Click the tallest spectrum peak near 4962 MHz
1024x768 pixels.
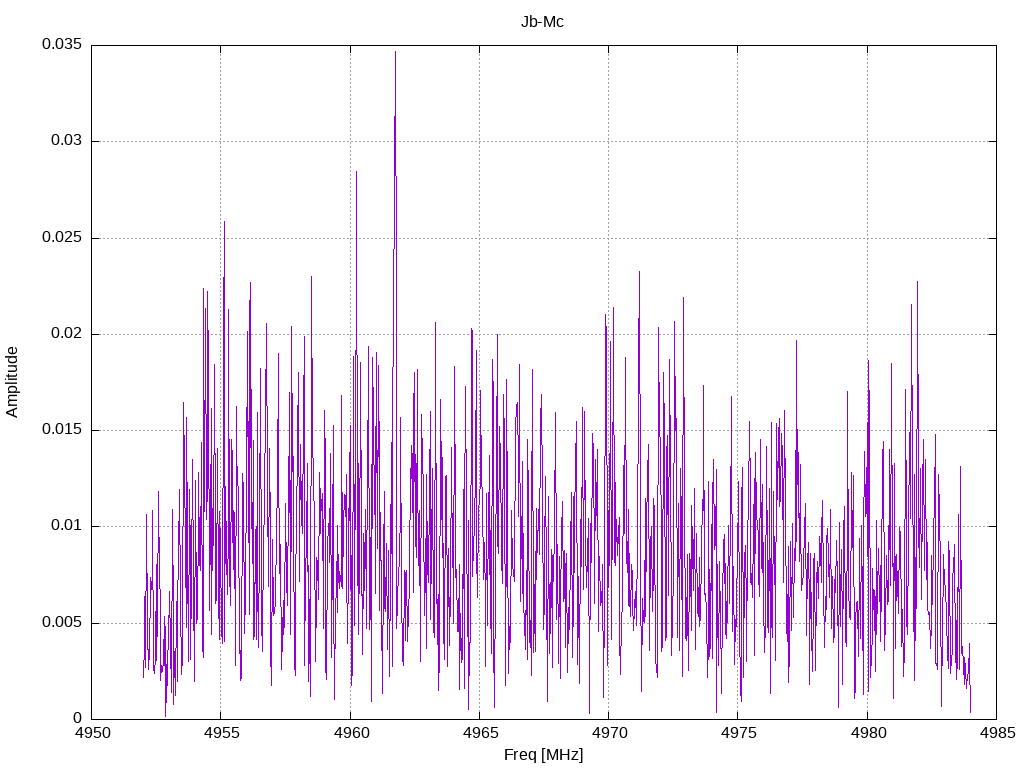[395, 52]
